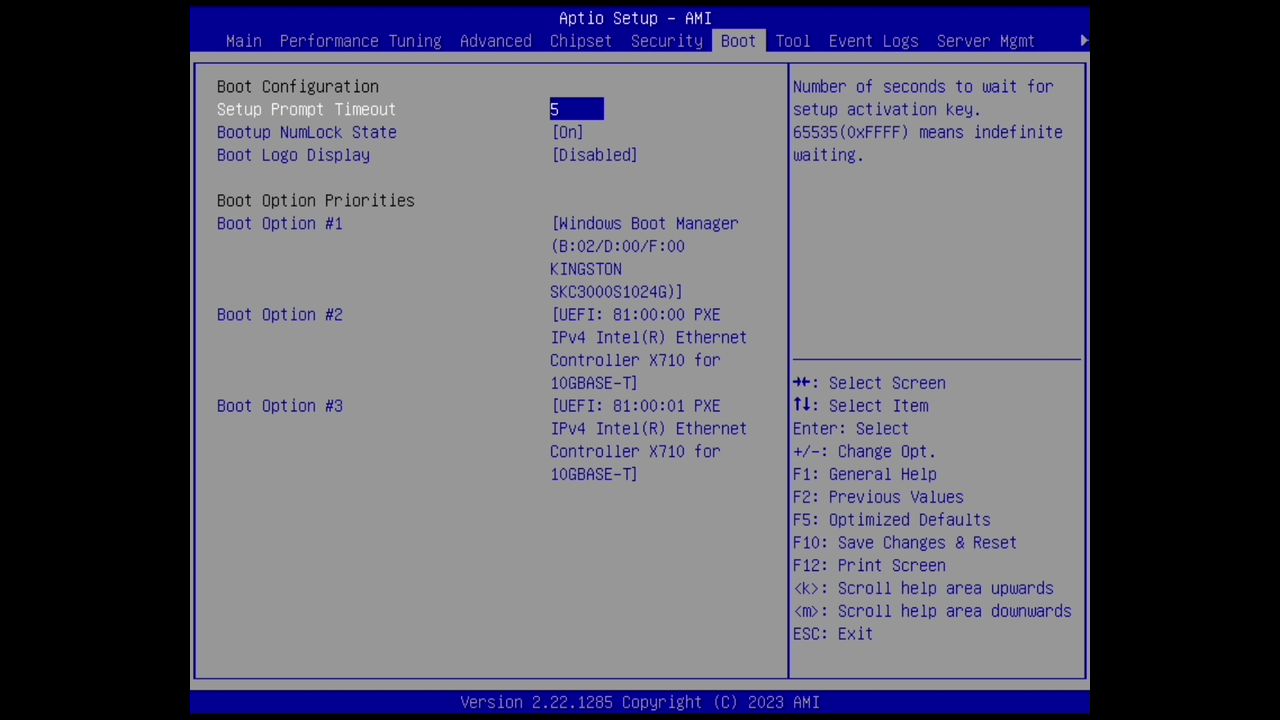Click the Aptio Setup - AMI title

(x=635, y=18)
